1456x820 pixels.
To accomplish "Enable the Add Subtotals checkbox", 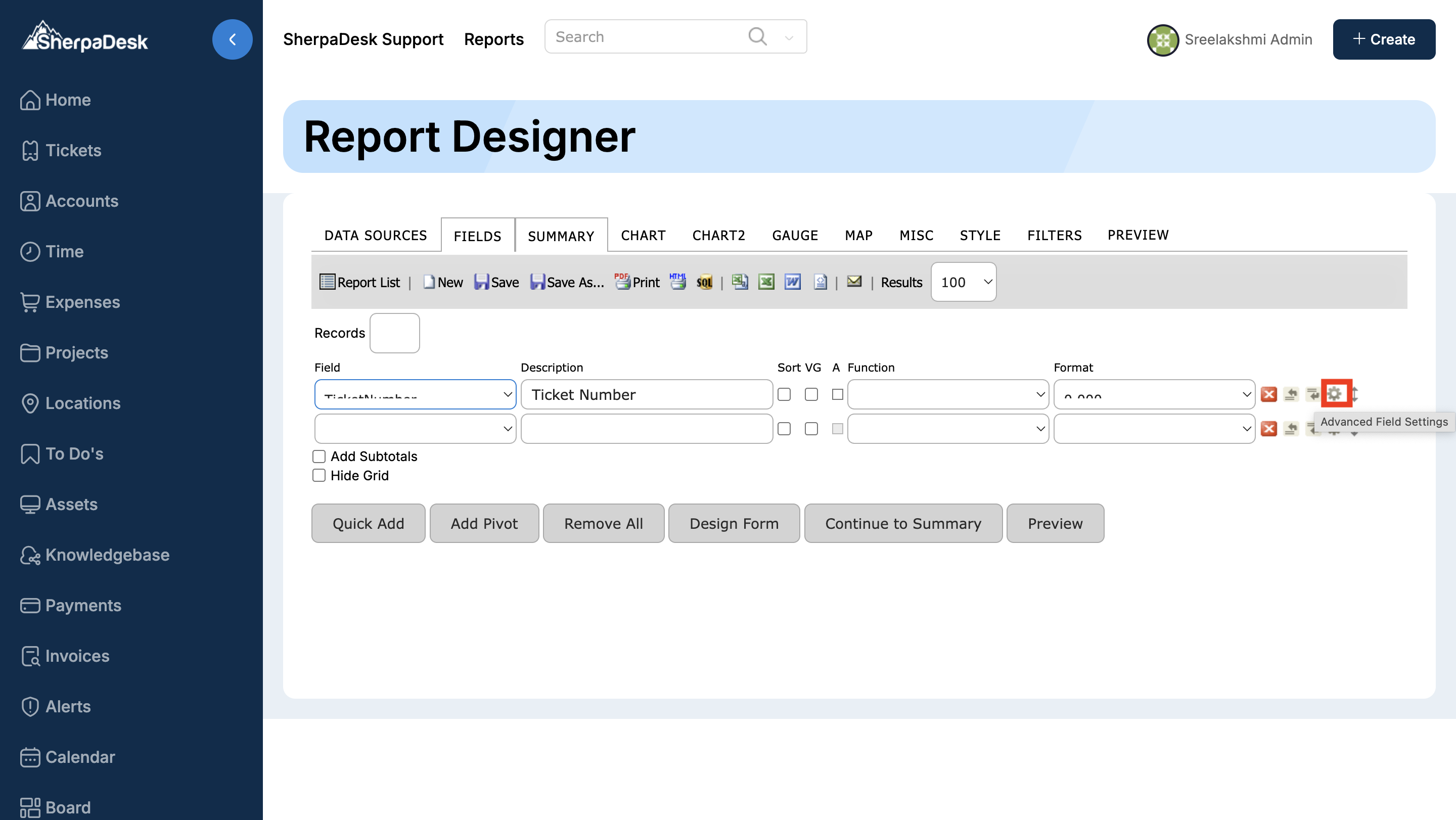I will click(x=319, y=456).
